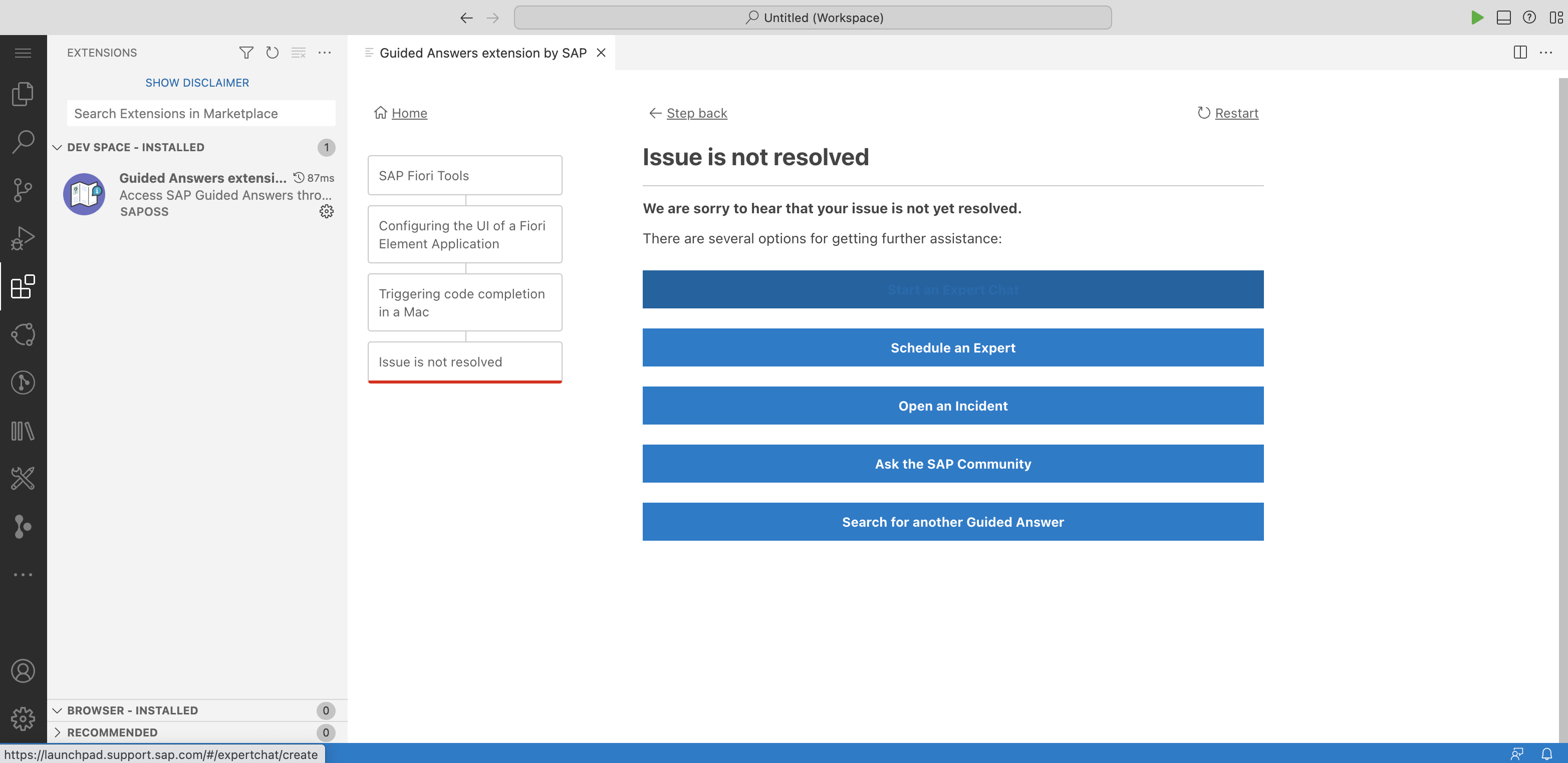Click the Untitled (Workspace) command center
1568x763 pixels.
(x=813, y=18)
